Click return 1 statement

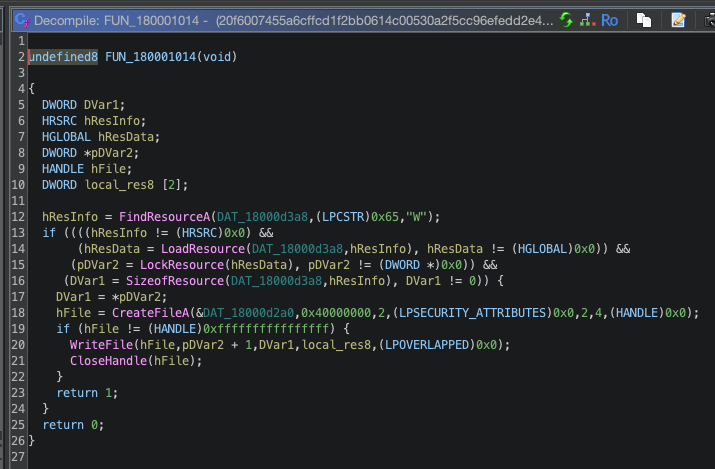point(87,393)
